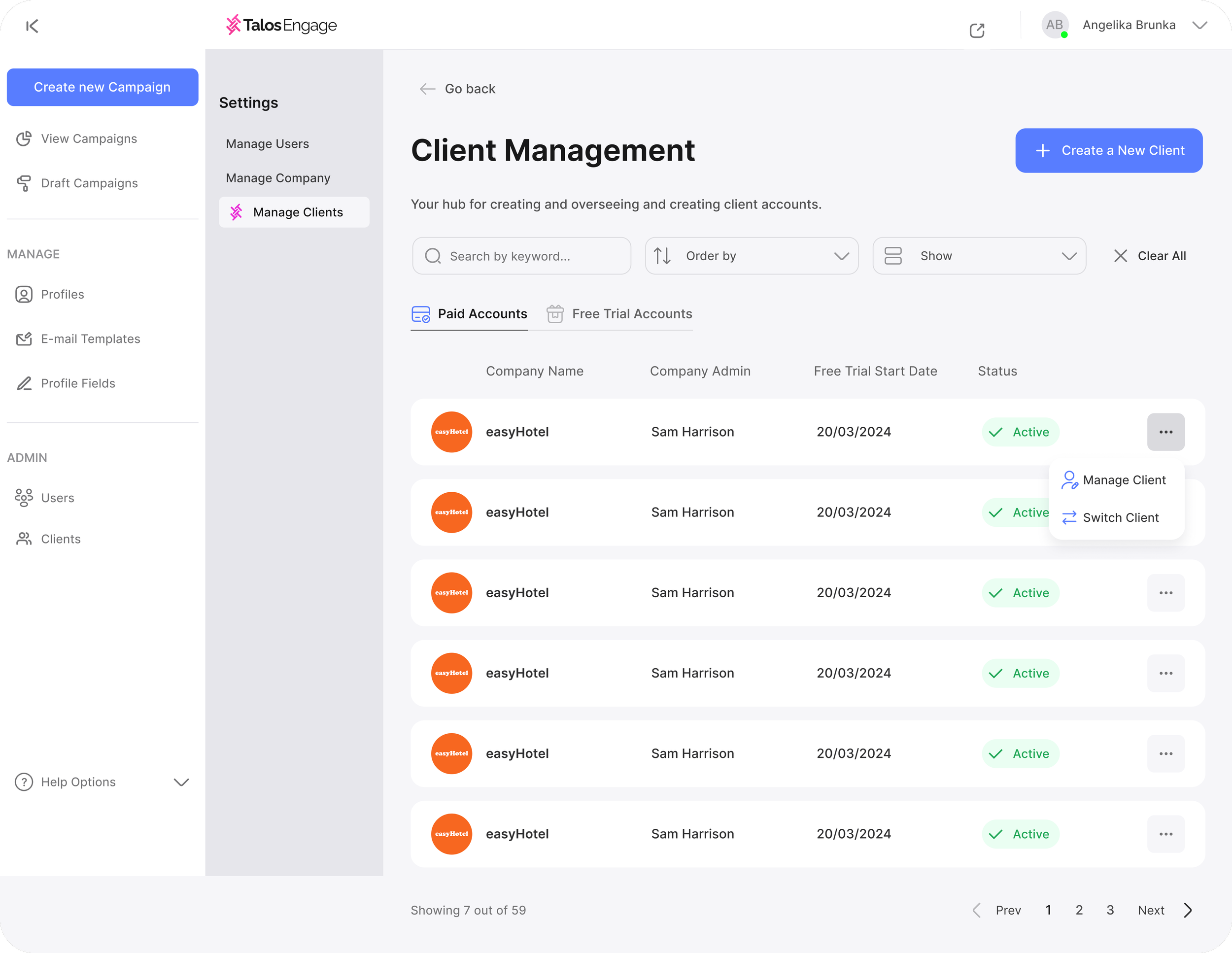Viewport: 1232px width, 953px height.
Task: Click Create new Campaign button
Action: [102, 87]
